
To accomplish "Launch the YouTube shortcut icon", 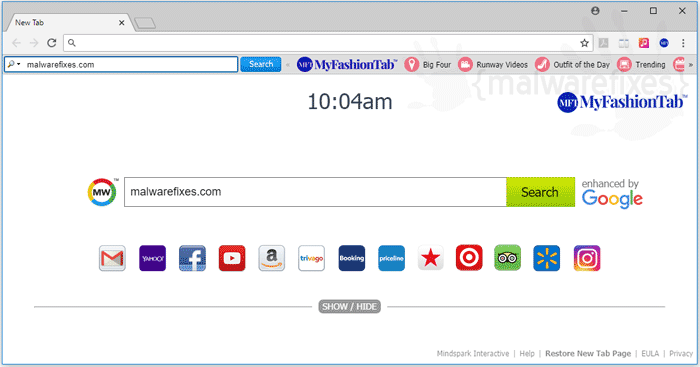I will coord(232,258).
